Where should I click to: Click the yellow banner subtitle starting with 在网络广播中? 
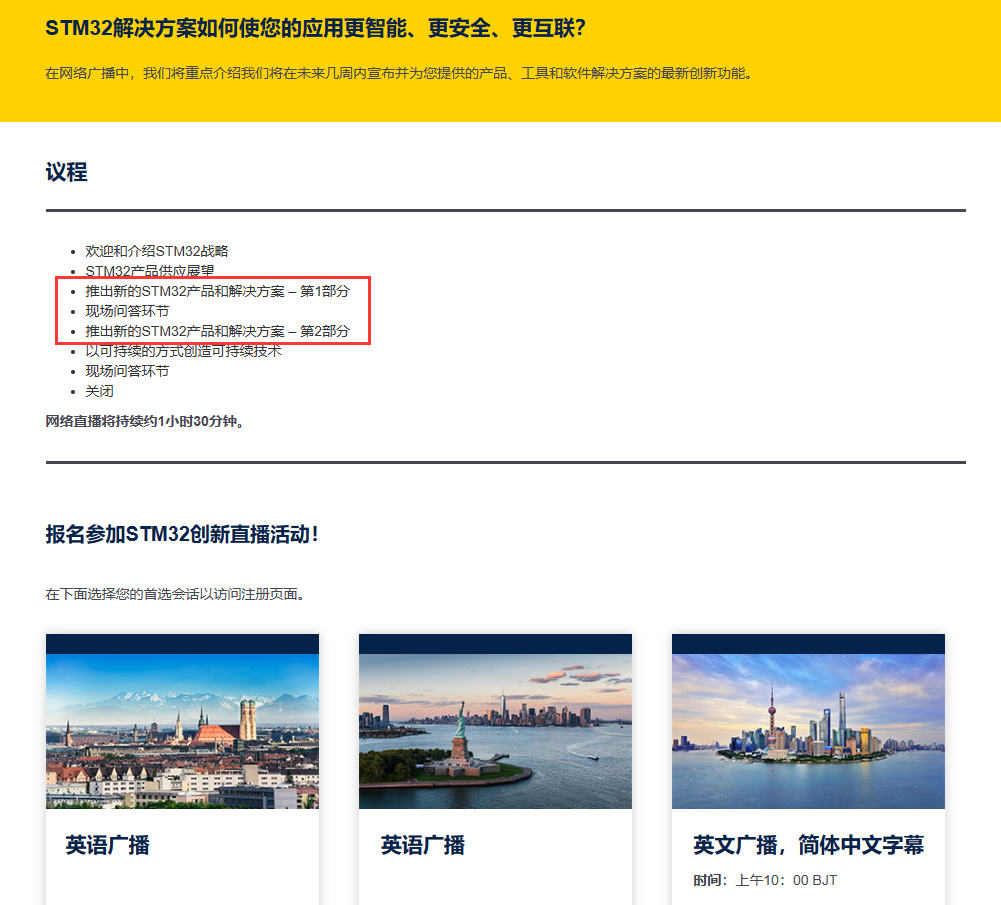pyautogui.click(x=400, y=73)
